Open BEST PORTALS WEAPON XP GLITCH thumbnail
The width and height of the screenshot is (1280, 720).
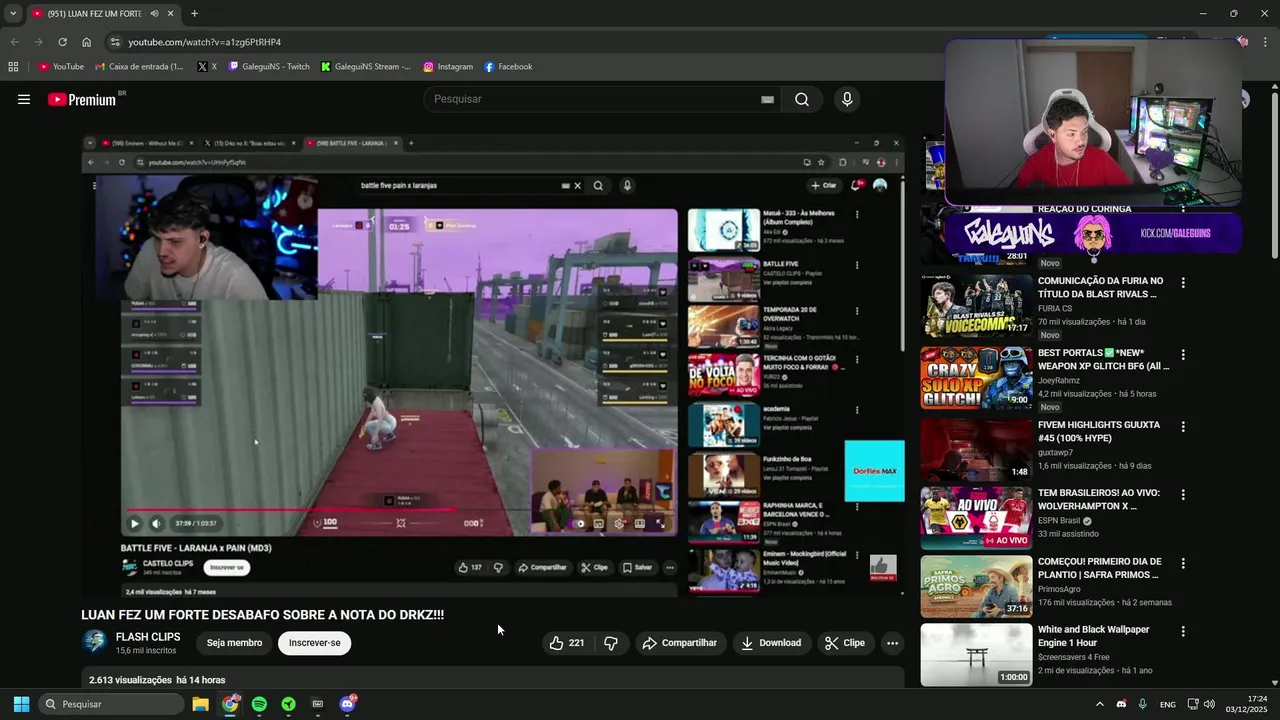click(x=976, y=378)
